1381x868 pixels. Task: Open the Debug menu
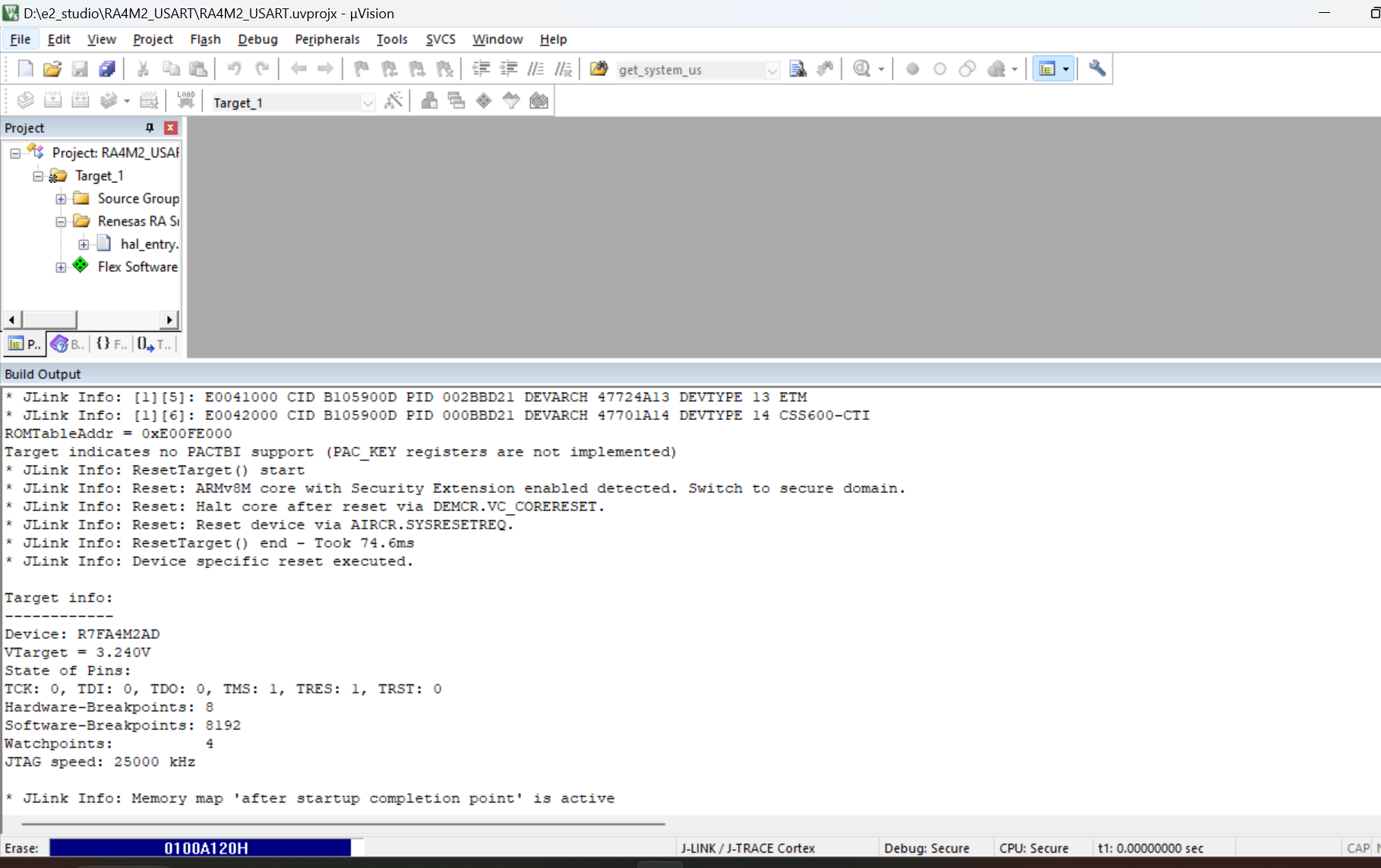pos(258,39)
